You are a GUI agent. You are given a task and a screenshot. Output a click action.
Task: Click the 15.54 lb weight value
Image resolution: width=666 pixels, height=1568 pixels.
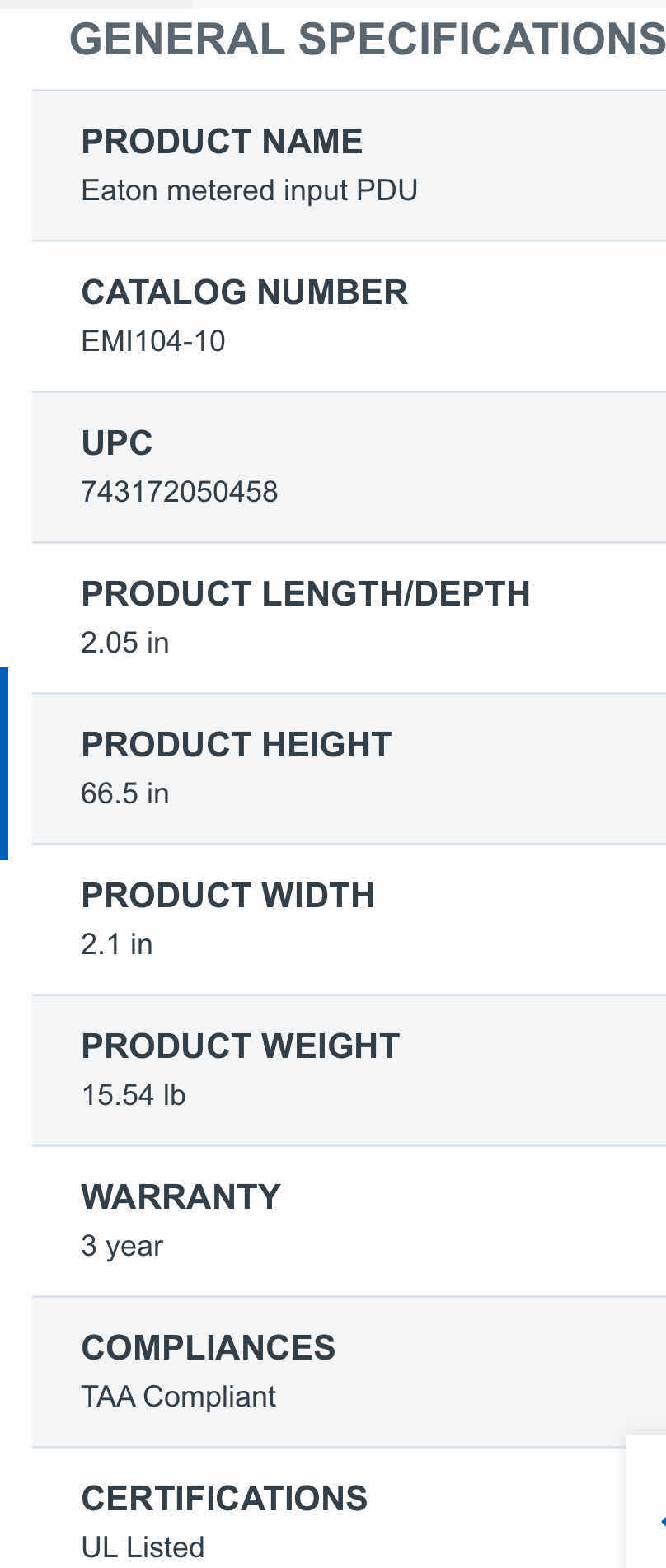(133, 1095)
